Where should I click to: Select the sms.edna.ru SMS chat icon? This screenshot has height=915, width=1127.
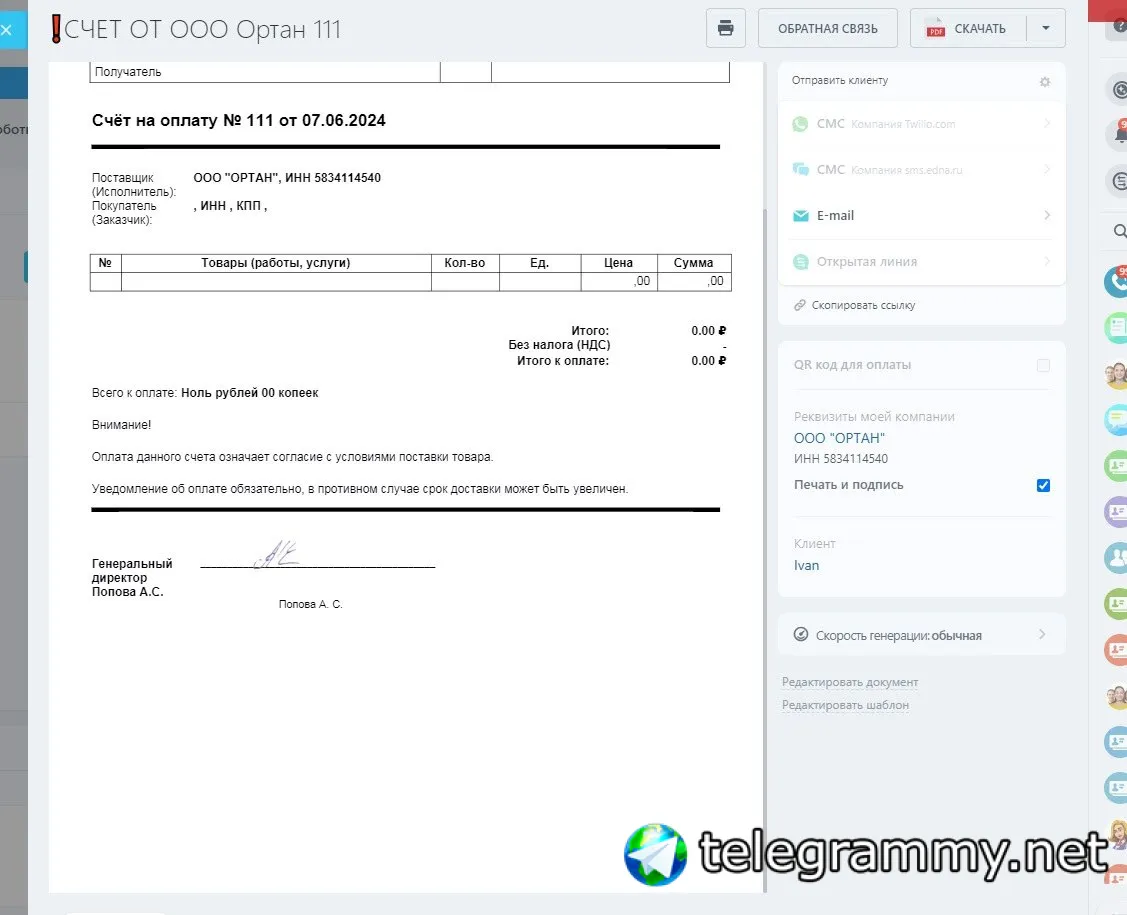click(x=800, y=170)
